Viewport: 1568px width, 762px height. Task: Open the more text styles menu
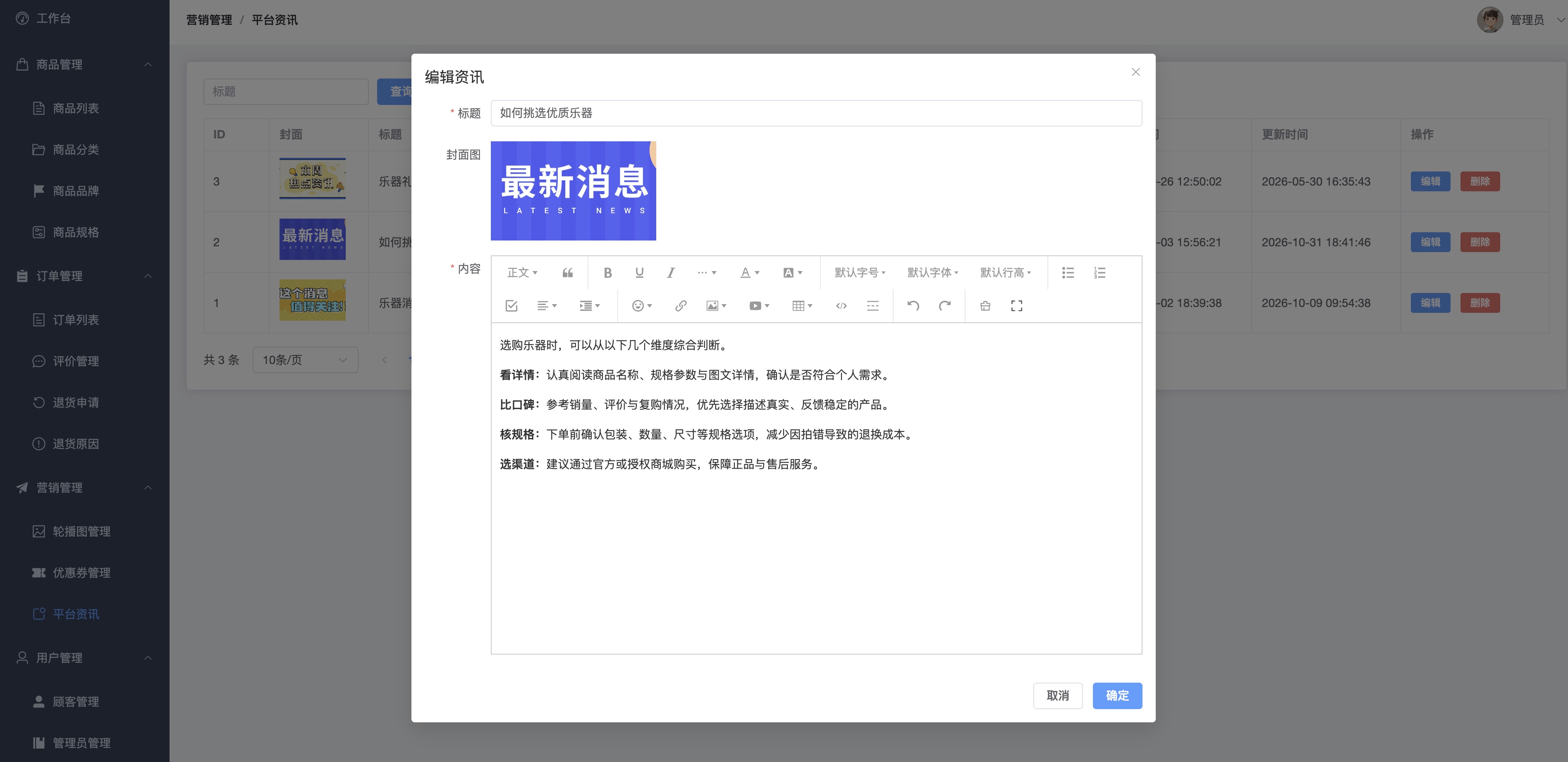707,272
